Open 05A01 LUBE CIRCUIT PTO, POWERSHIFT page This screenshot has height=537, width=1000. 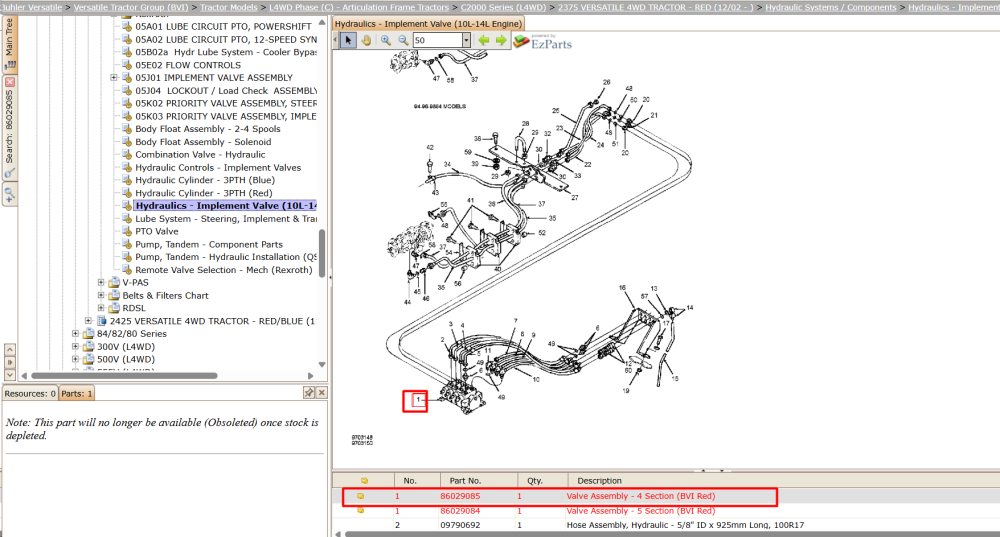click(223, 27)
